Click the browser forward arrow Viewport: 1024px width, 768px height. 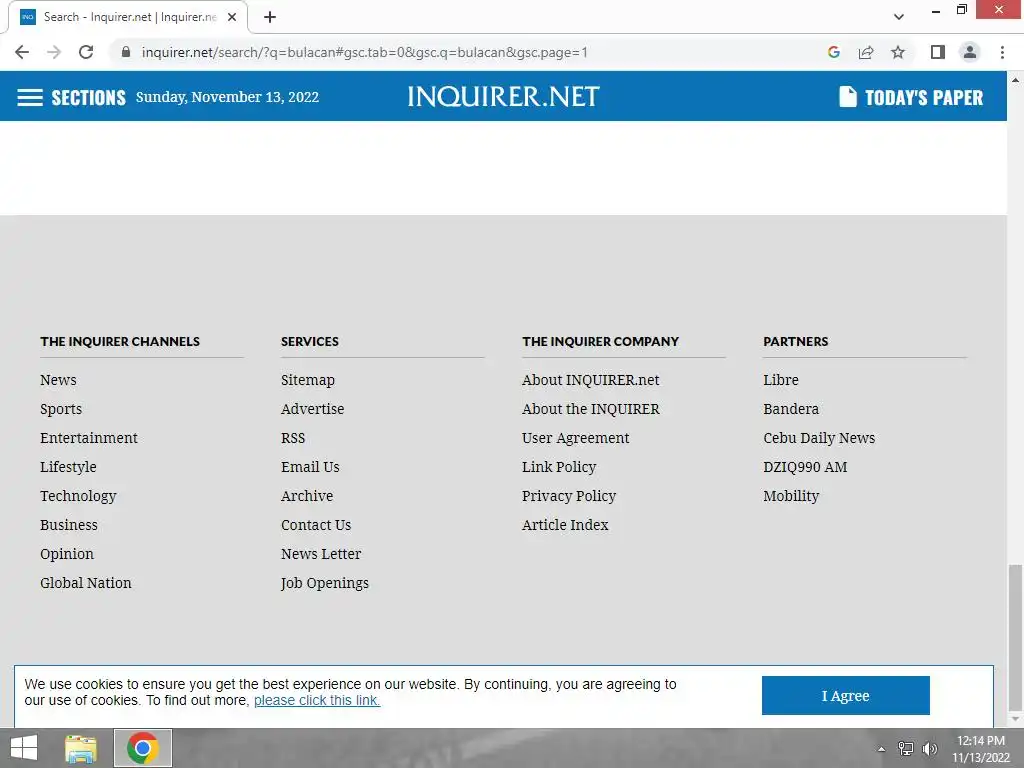click(x=54, y=52)
